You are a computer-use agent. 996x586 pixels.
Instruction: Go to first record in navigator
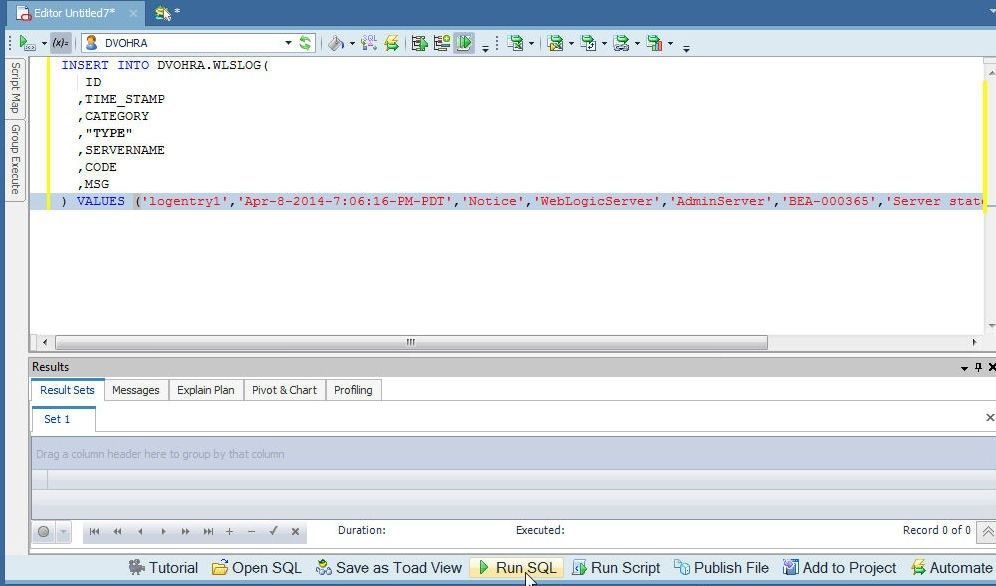click(94, 531)
